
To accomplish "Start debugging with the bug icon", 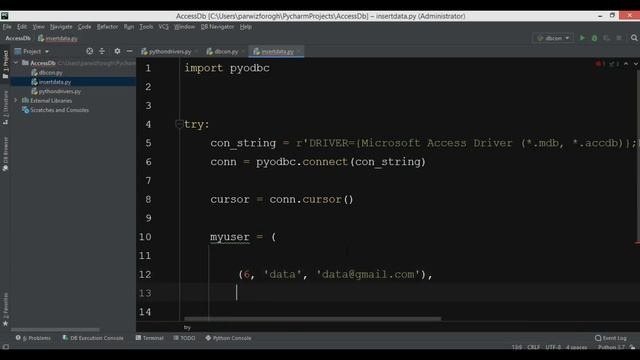I will coord(594,38).
